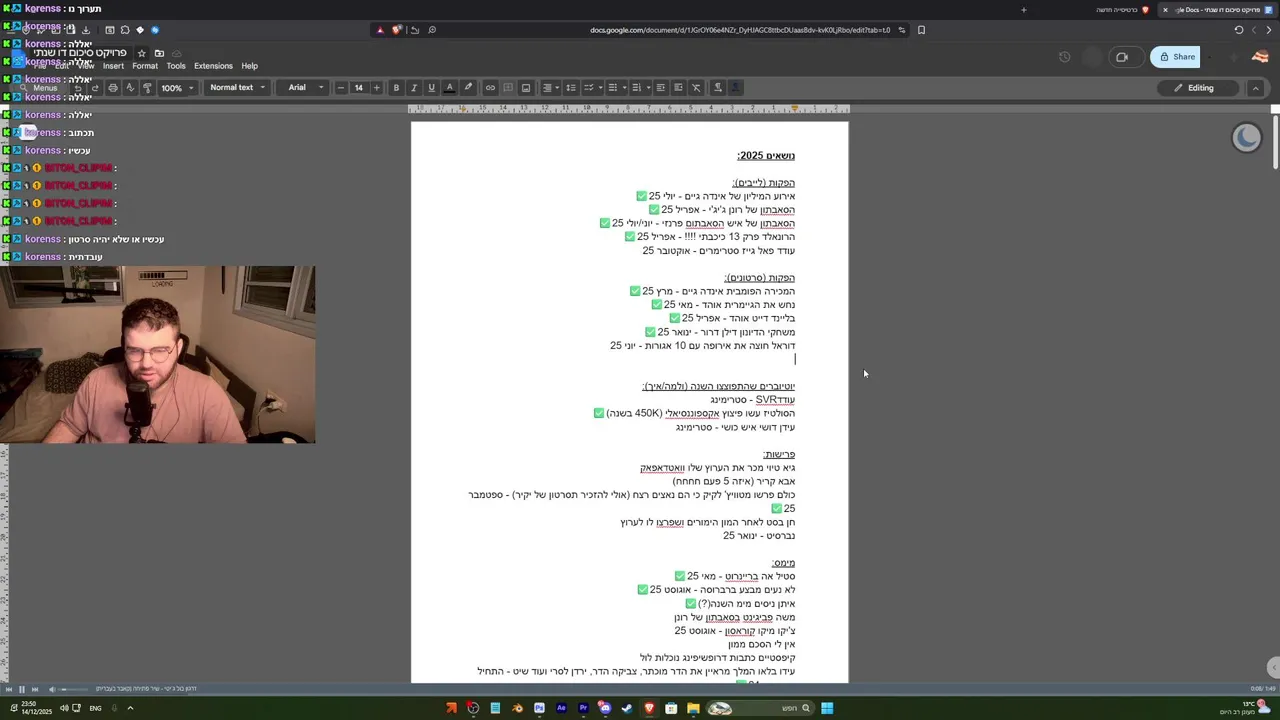This screenshot has width=1280, height=720.
Task: Close the Google Docs browser tab
Action: click(1165, 10)
